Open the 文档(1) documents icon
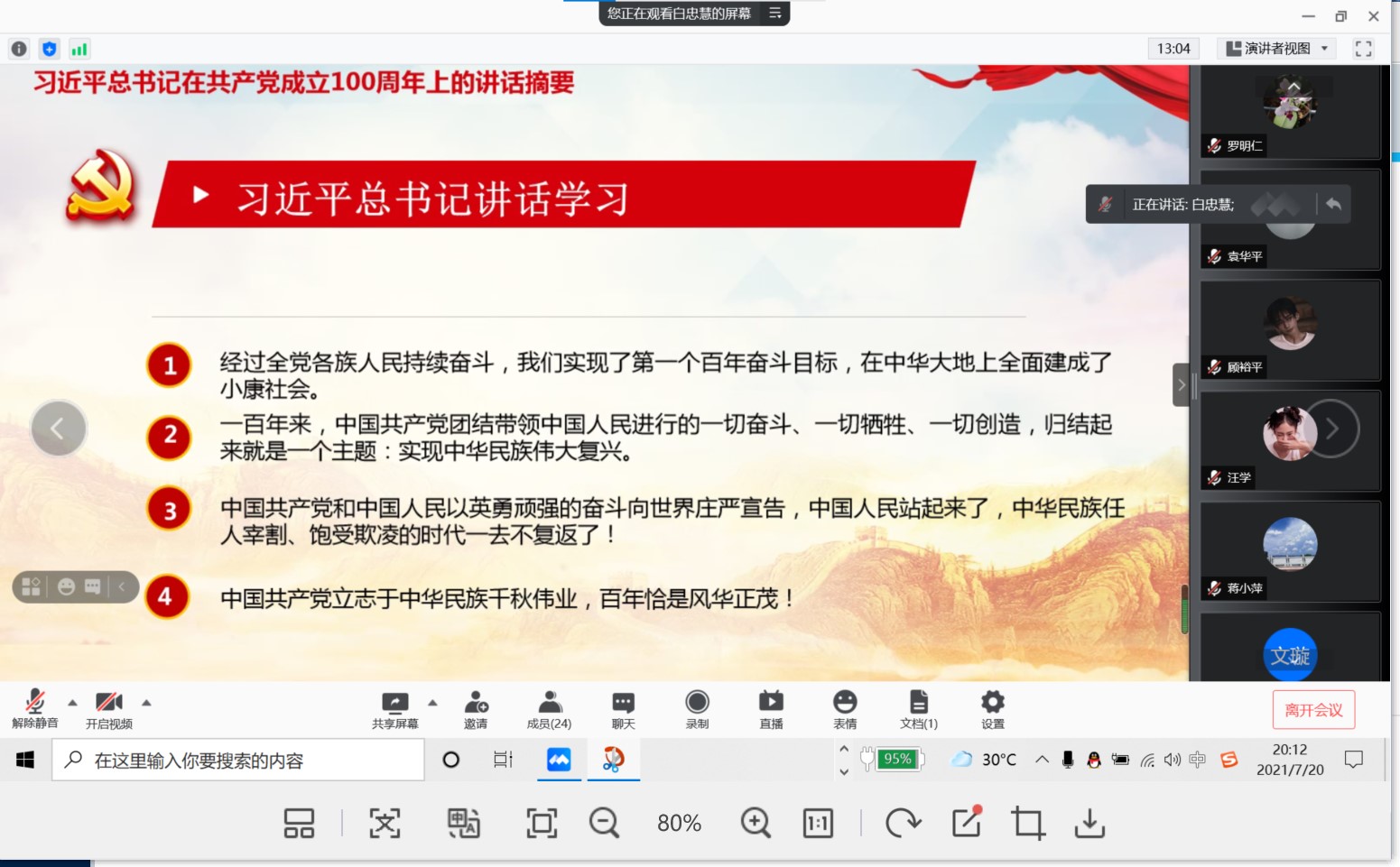1400x867 pixels. point(918,704)
